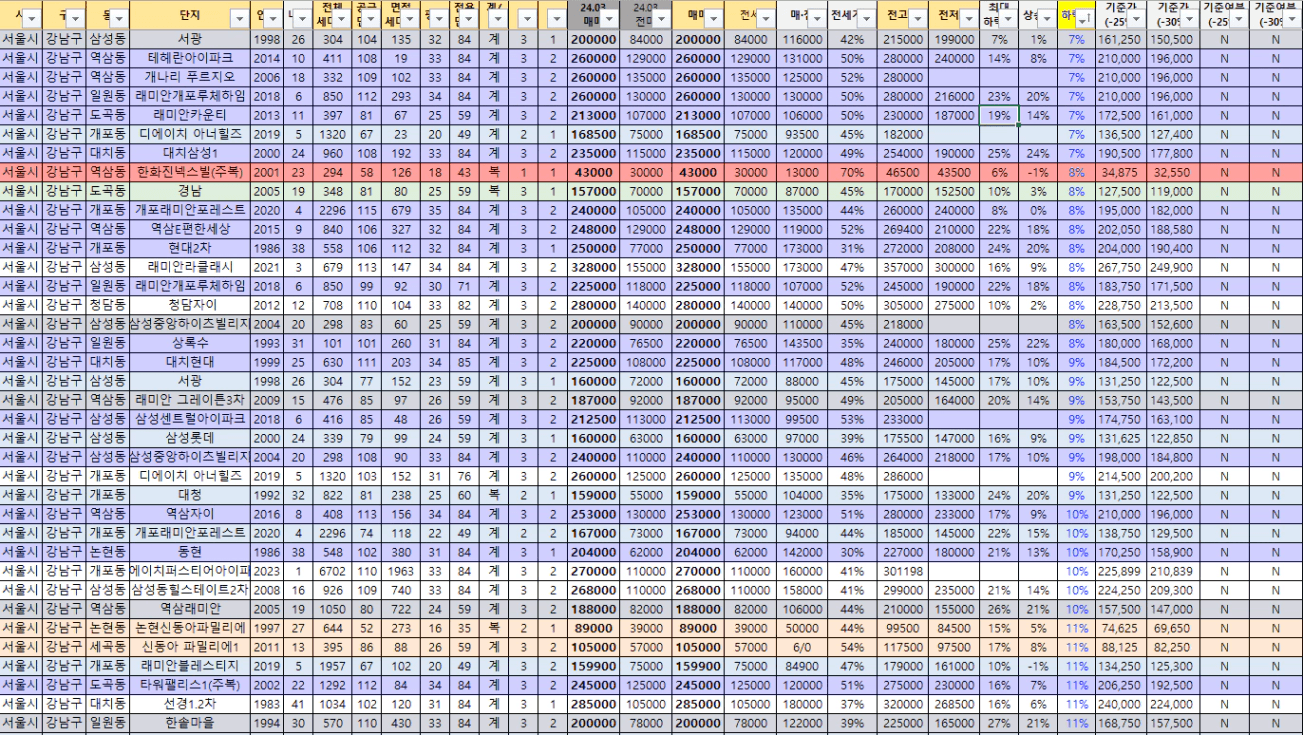Click the 역삼자이 cell
The image size is (1303, 735).
click(189, 514)
